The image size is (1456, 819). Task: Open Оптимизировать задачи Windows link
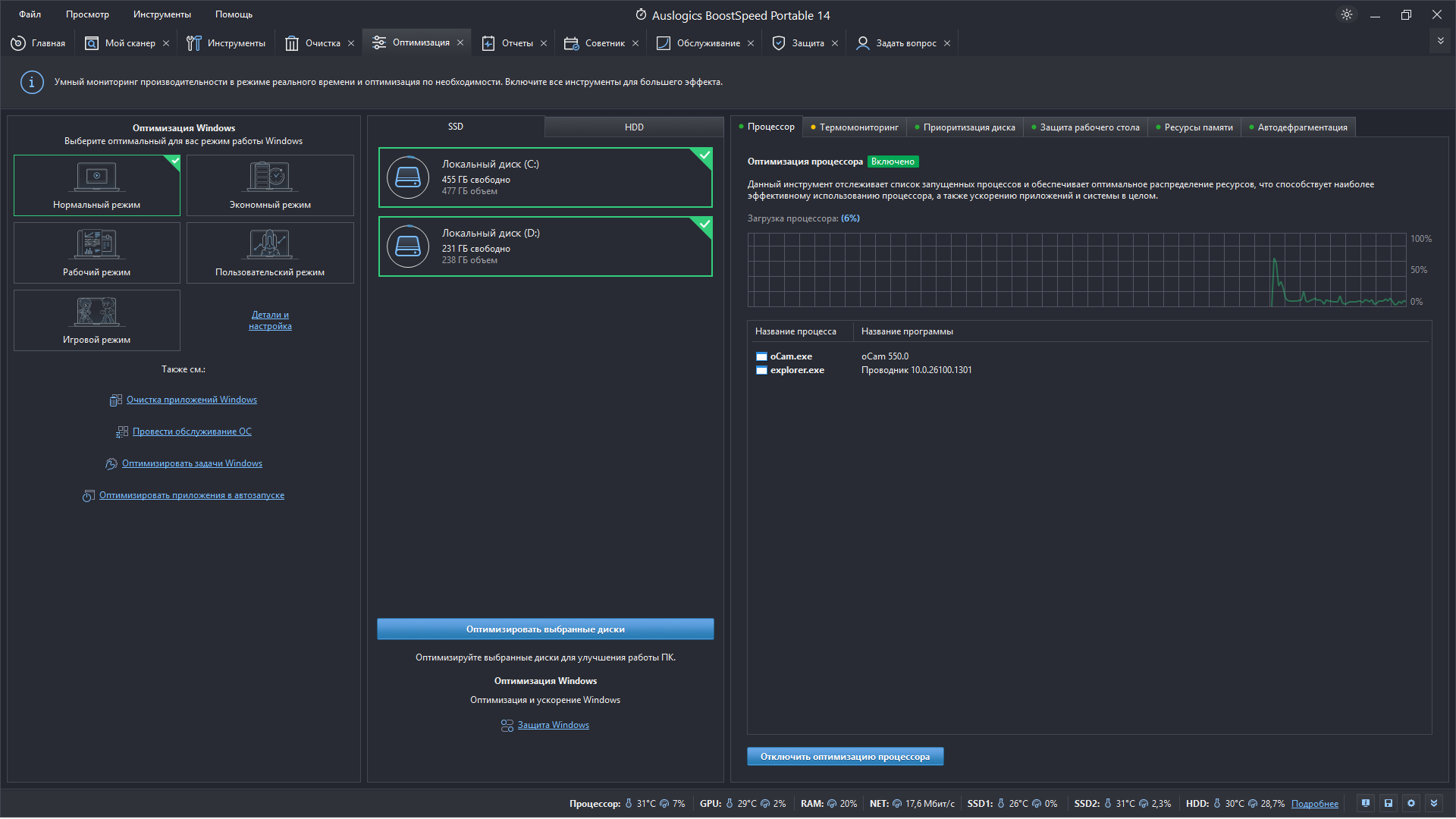(192, 463)
